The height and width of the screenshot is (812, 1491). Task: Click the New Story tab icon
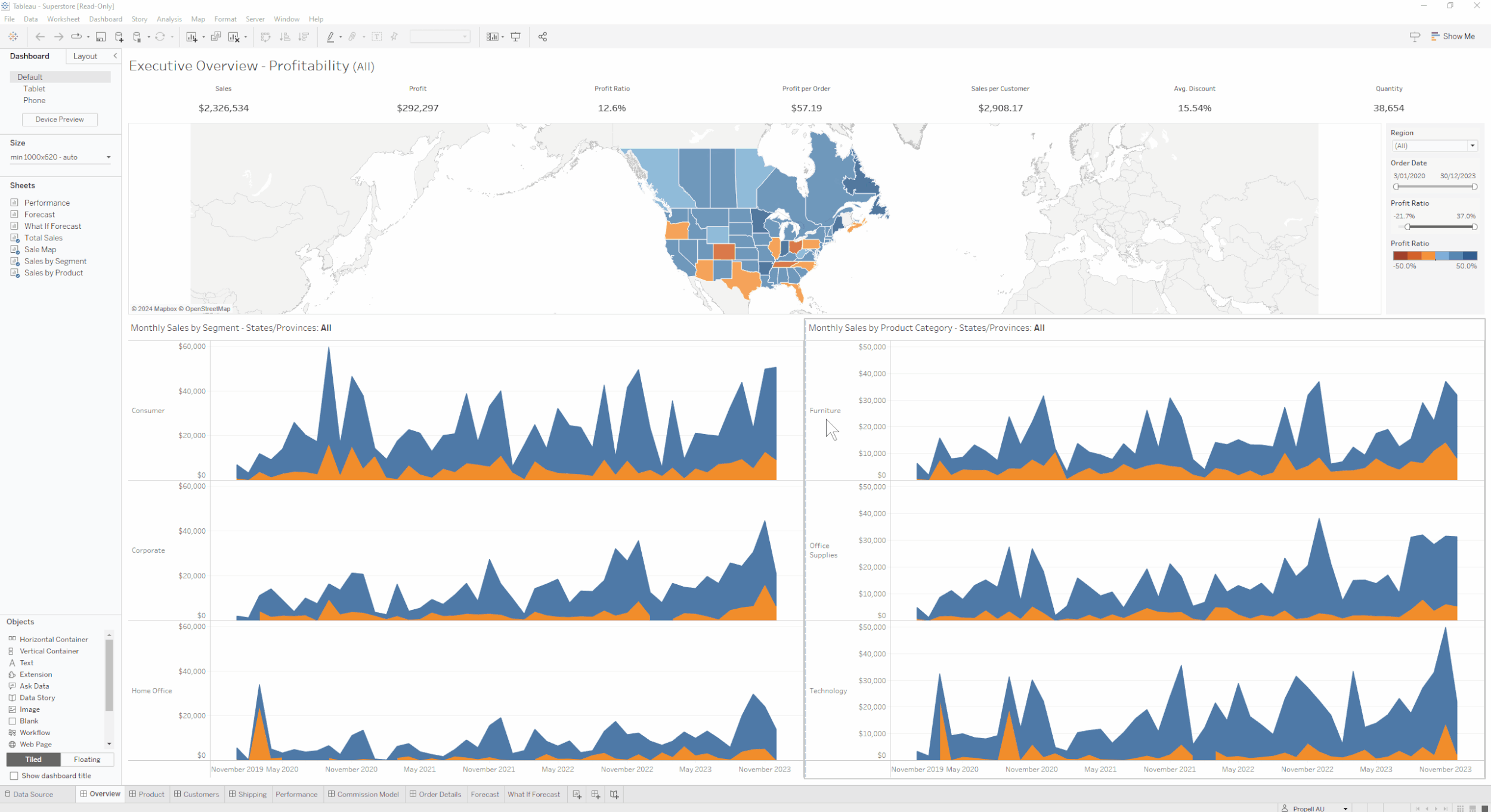tap(614, 794)
